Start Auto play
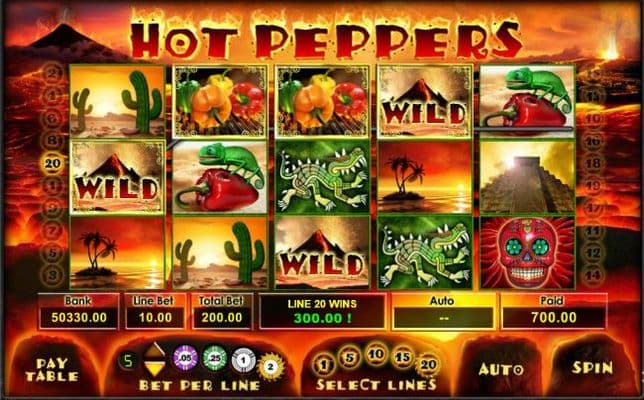 click(x=501, y=370)
